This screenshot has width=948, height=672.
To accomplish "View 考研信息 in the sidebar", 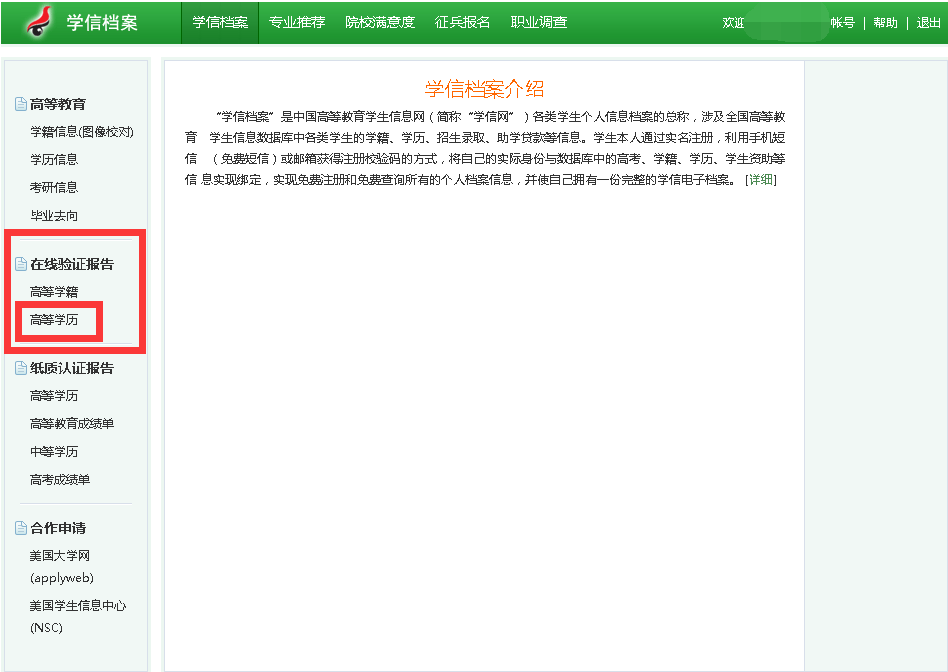I will pyautogui.click(x=54, y=188).
